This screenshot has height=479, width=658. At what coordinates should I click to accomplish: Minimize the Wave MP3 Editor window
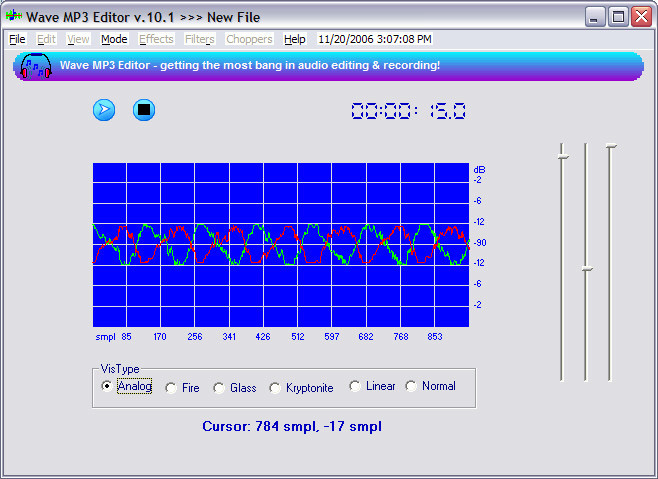pyautogui.click(x=595, y=17)
